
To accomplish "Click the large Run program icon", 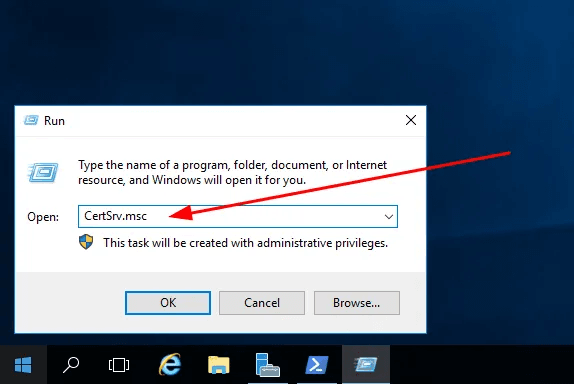I will [x=43, y=173].
